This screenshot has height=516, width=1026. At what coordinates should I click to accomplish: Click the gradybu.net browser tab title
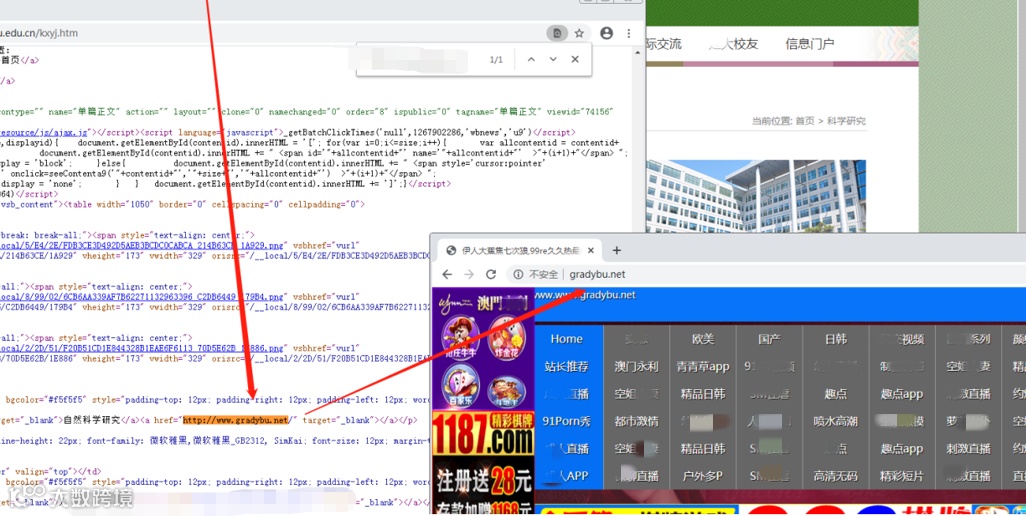click(x=520, y=250)
